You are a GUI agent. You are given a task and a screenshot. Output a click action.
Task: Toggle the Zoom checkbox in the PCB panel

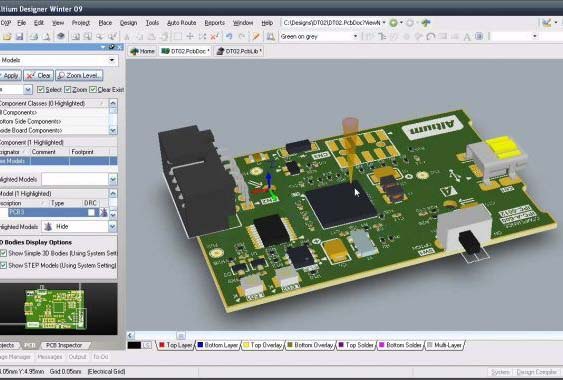[68, 89]
